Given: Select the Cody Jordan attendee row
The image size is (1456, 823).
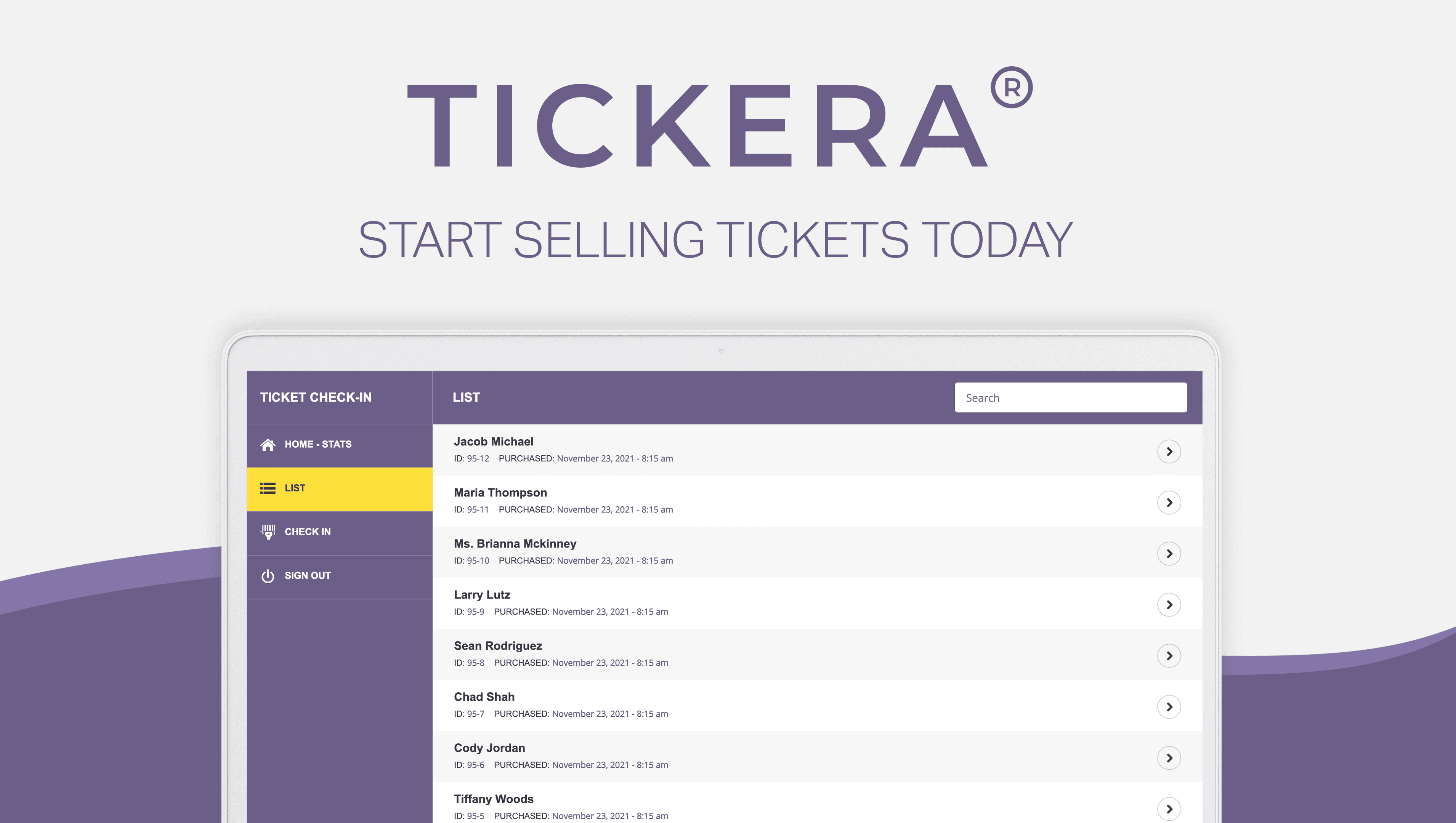Looking at the screenshot, I should 817,756.
